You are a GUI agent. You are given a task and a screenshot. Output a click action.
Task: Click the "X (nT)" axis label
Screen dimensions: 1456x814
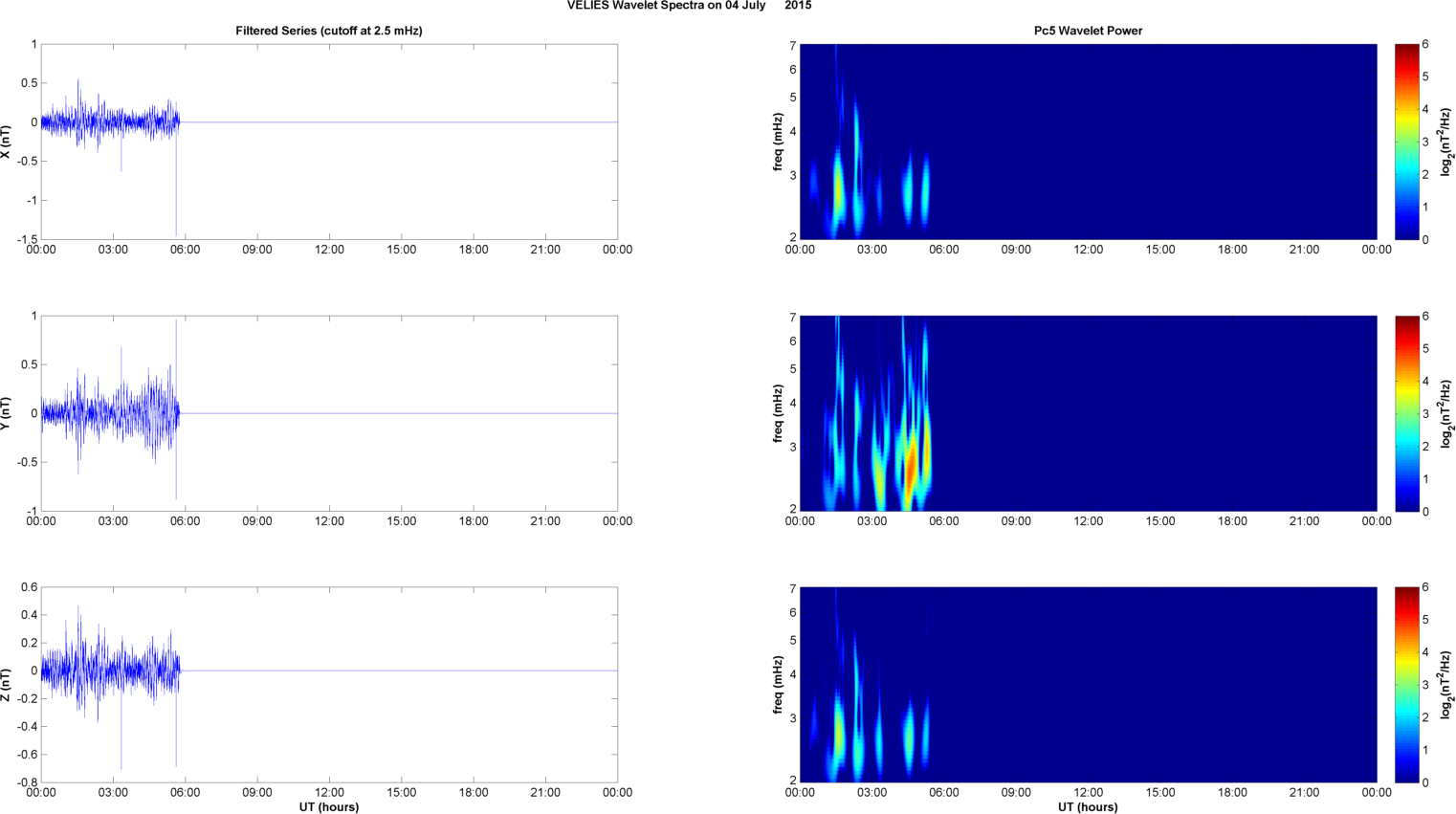tap(6, 142)
